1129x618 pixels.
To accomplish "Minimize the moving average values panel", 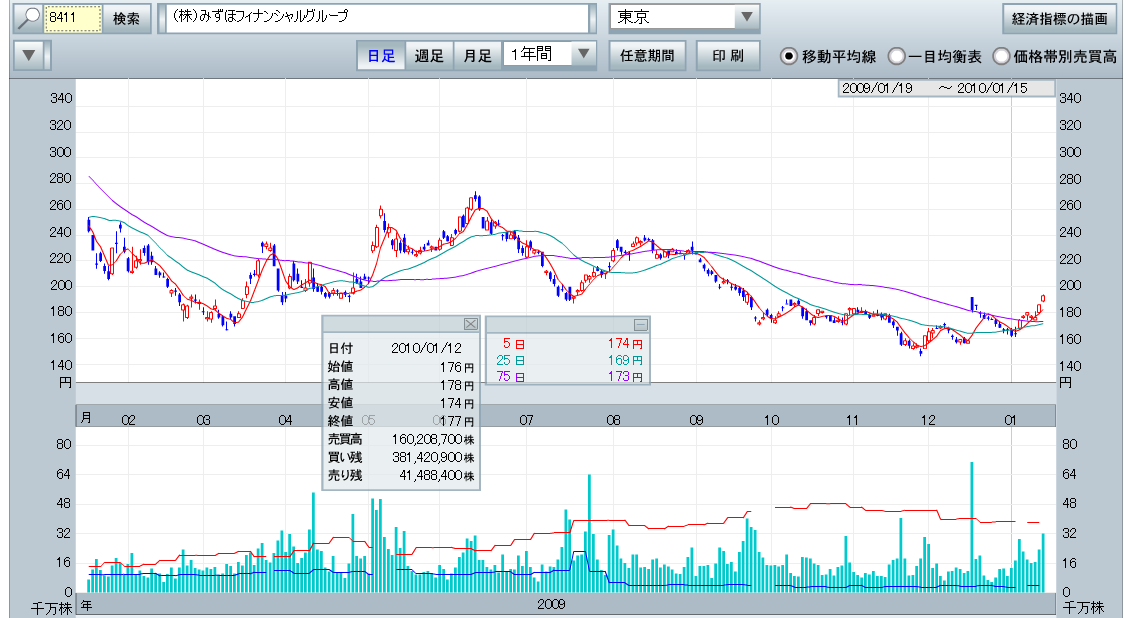I will (x=641, y=324).
